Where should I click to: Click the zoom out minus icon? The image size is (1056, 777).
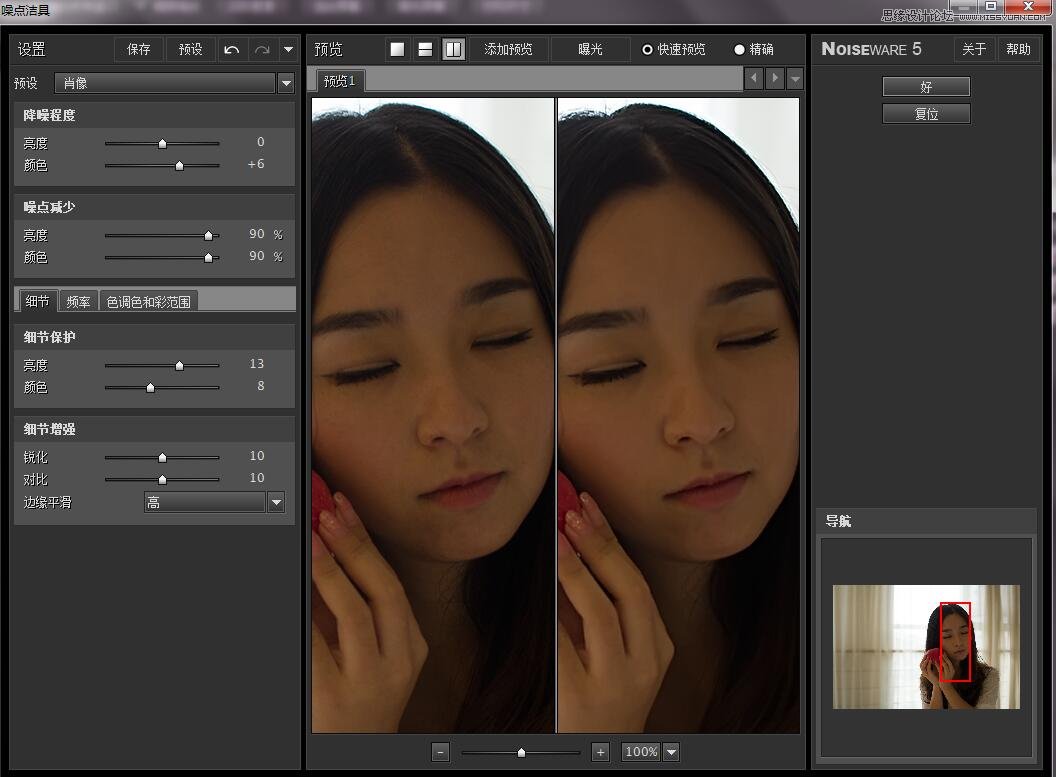441,752
